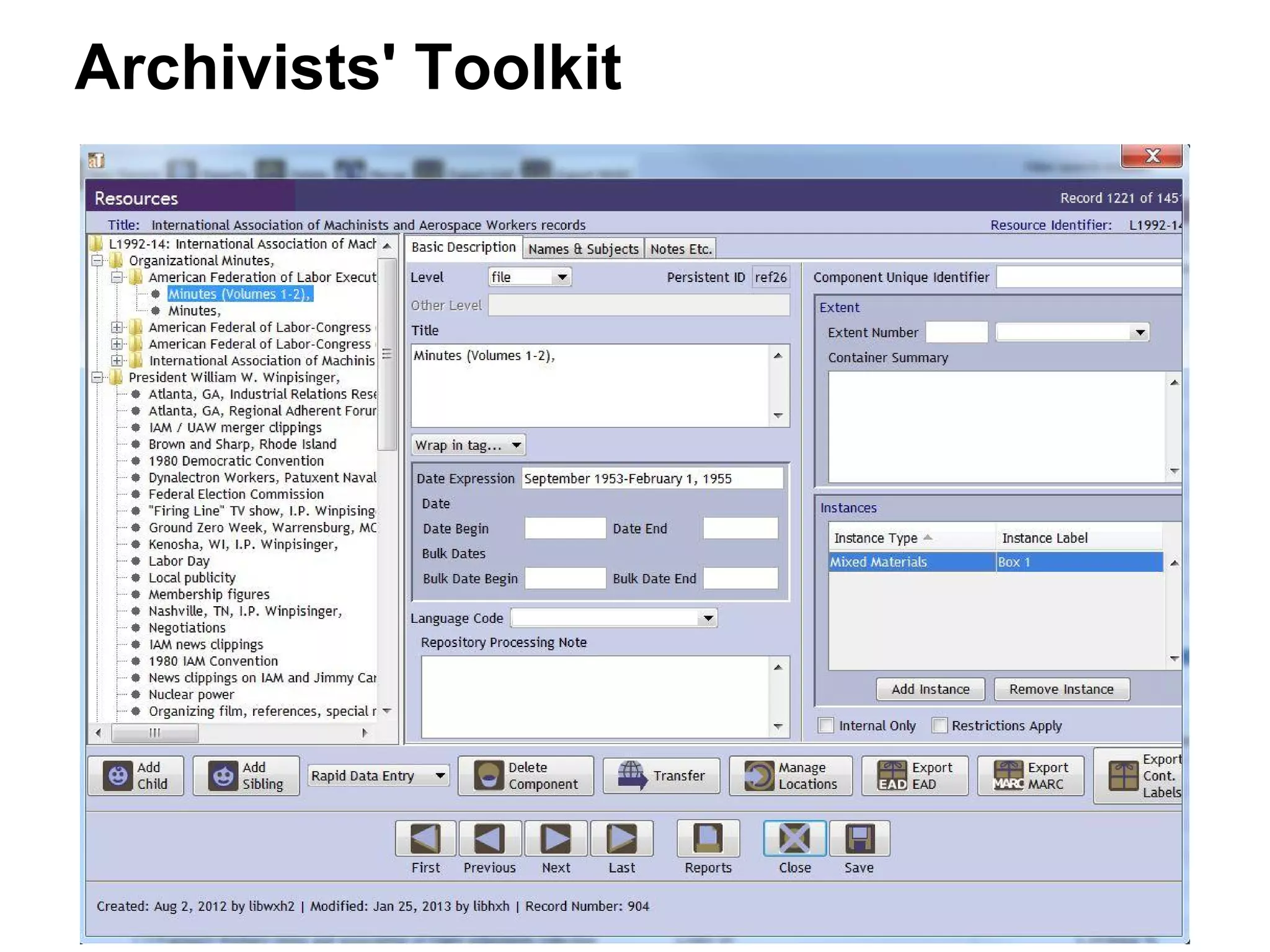Select the '1980 Democratic Convention' tree item

point(236,461)
